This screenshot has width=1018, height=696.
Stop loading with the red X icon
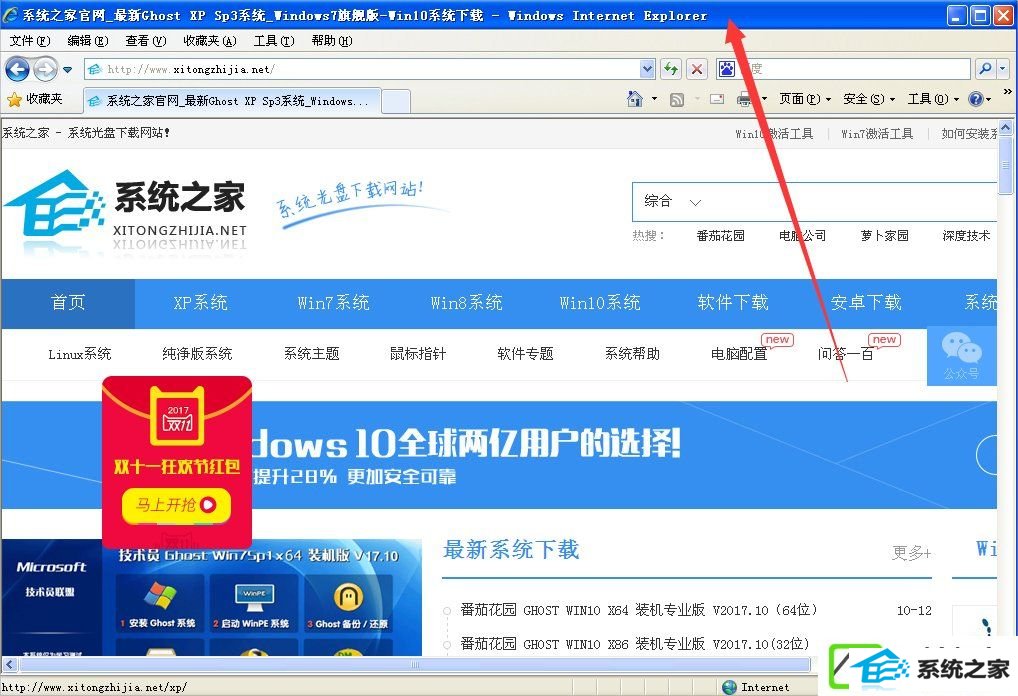[x=697, y=69]
